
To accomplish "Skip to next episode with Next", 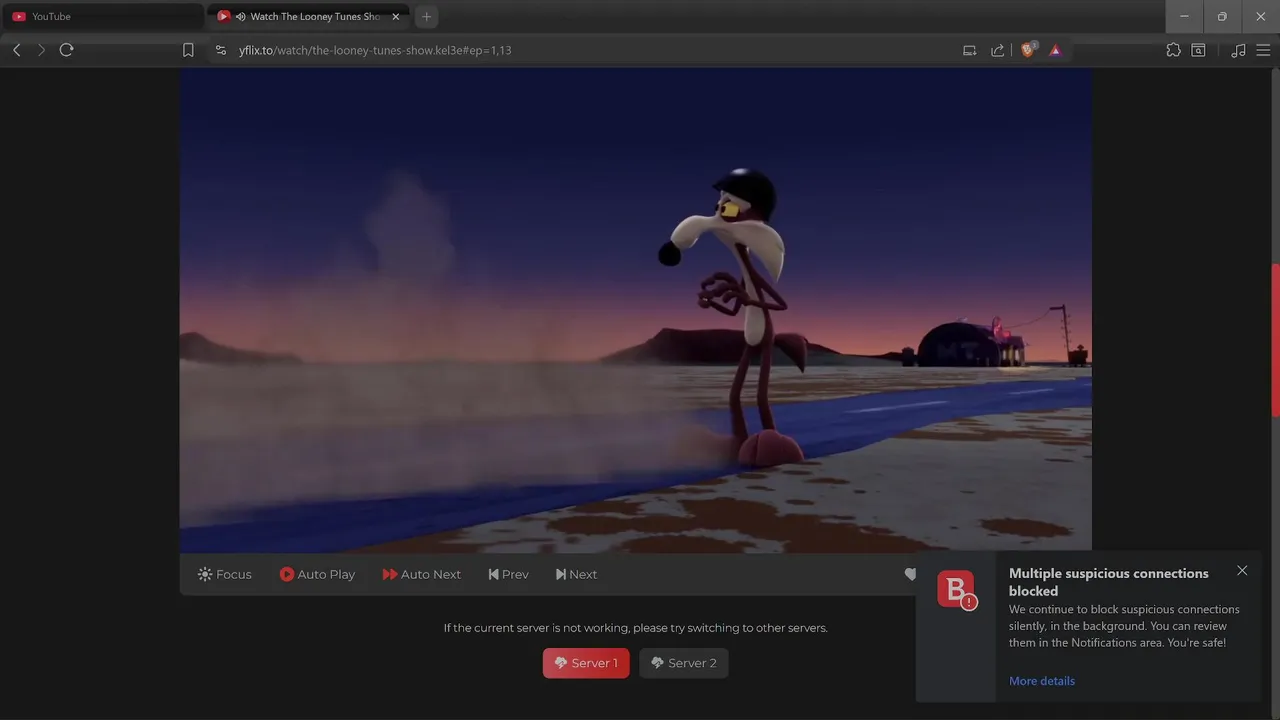I will (576, 574).
